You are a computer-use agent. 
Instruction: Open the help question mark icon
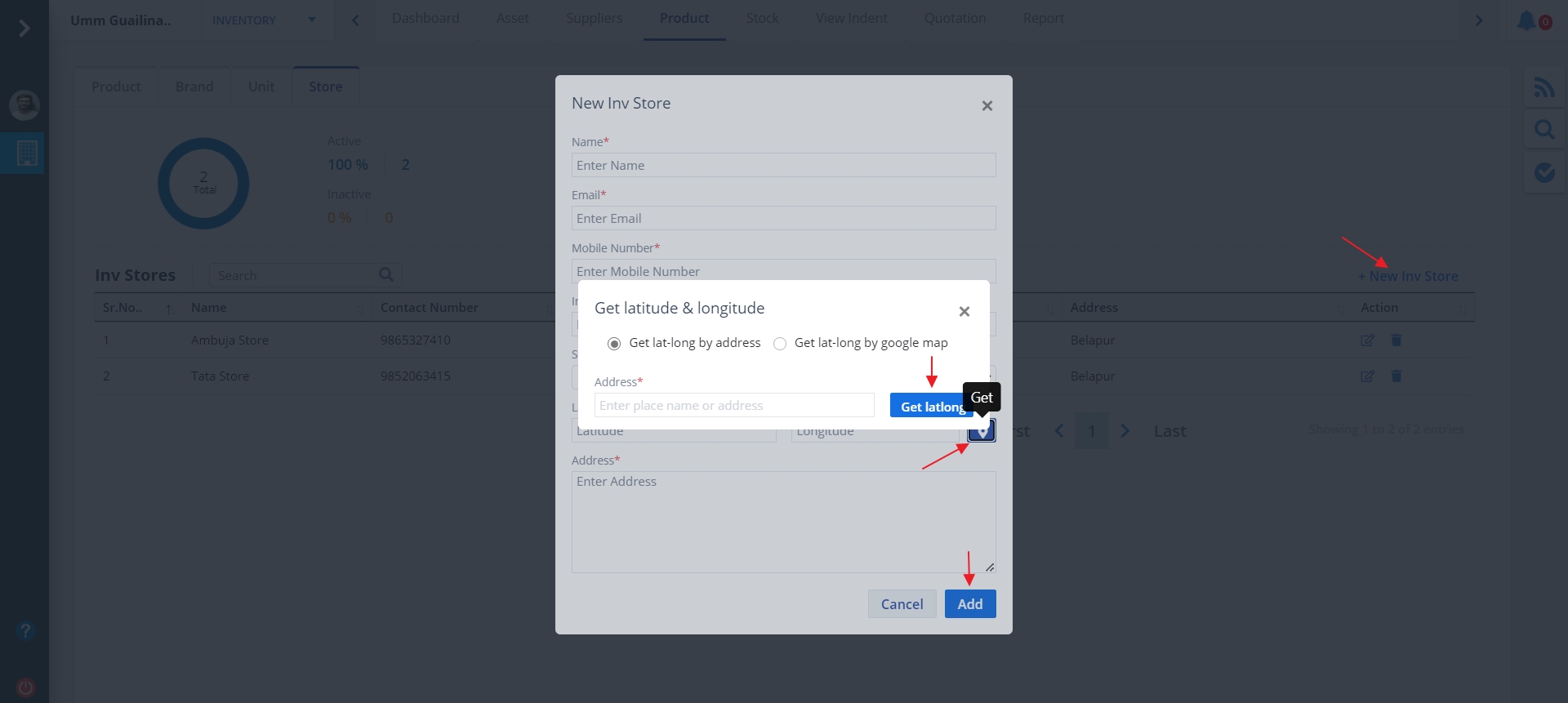[25, 630]
